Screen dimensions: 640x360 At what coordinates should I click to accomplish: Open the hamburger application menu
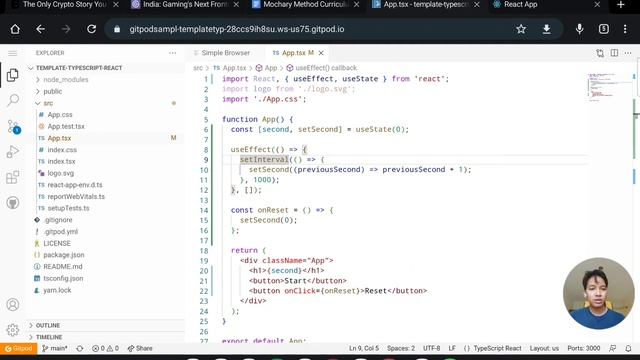(13, 53)
